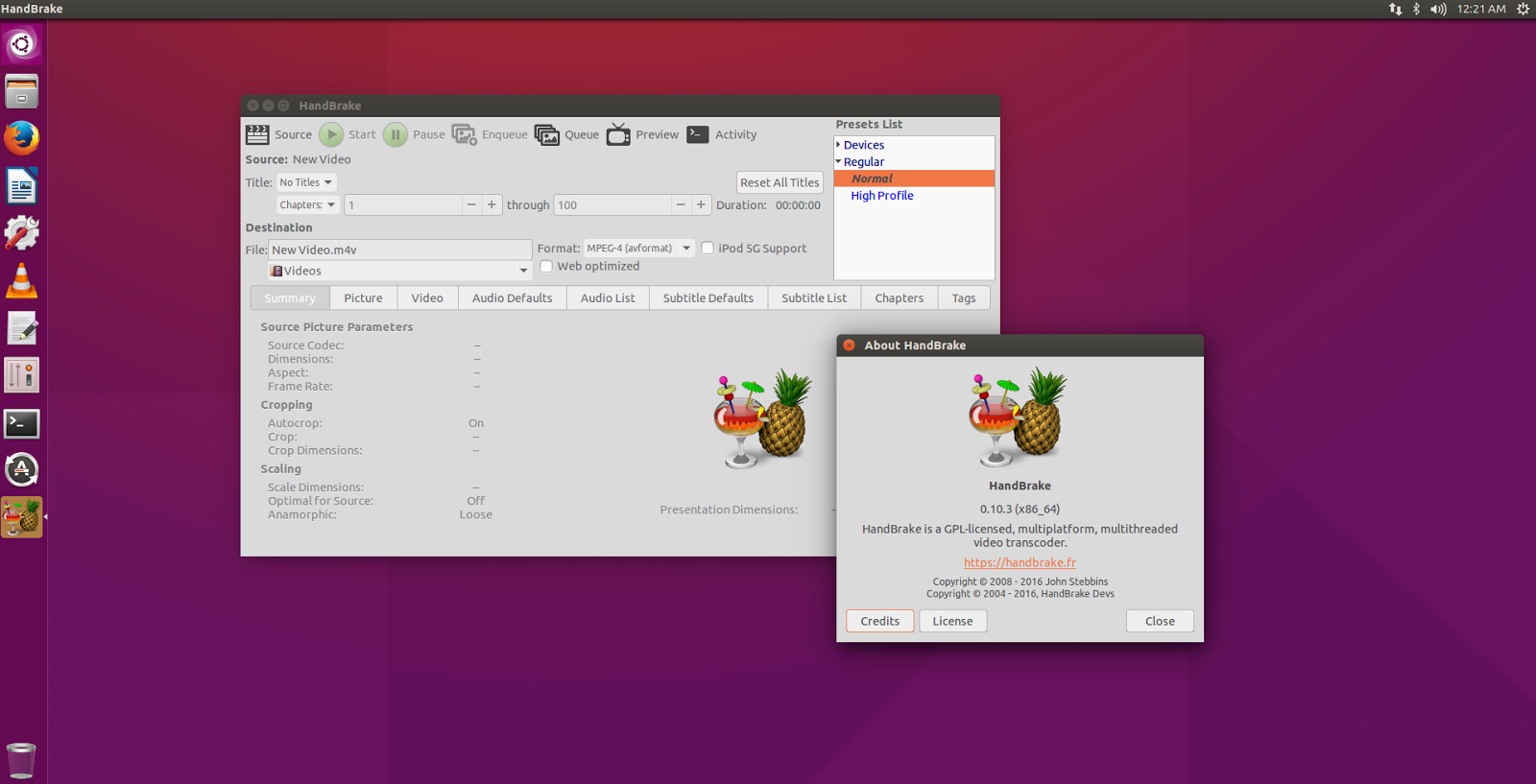Click the File name field New Video.m4v
Screen dimensions: 1536x784
coord(399,249)
